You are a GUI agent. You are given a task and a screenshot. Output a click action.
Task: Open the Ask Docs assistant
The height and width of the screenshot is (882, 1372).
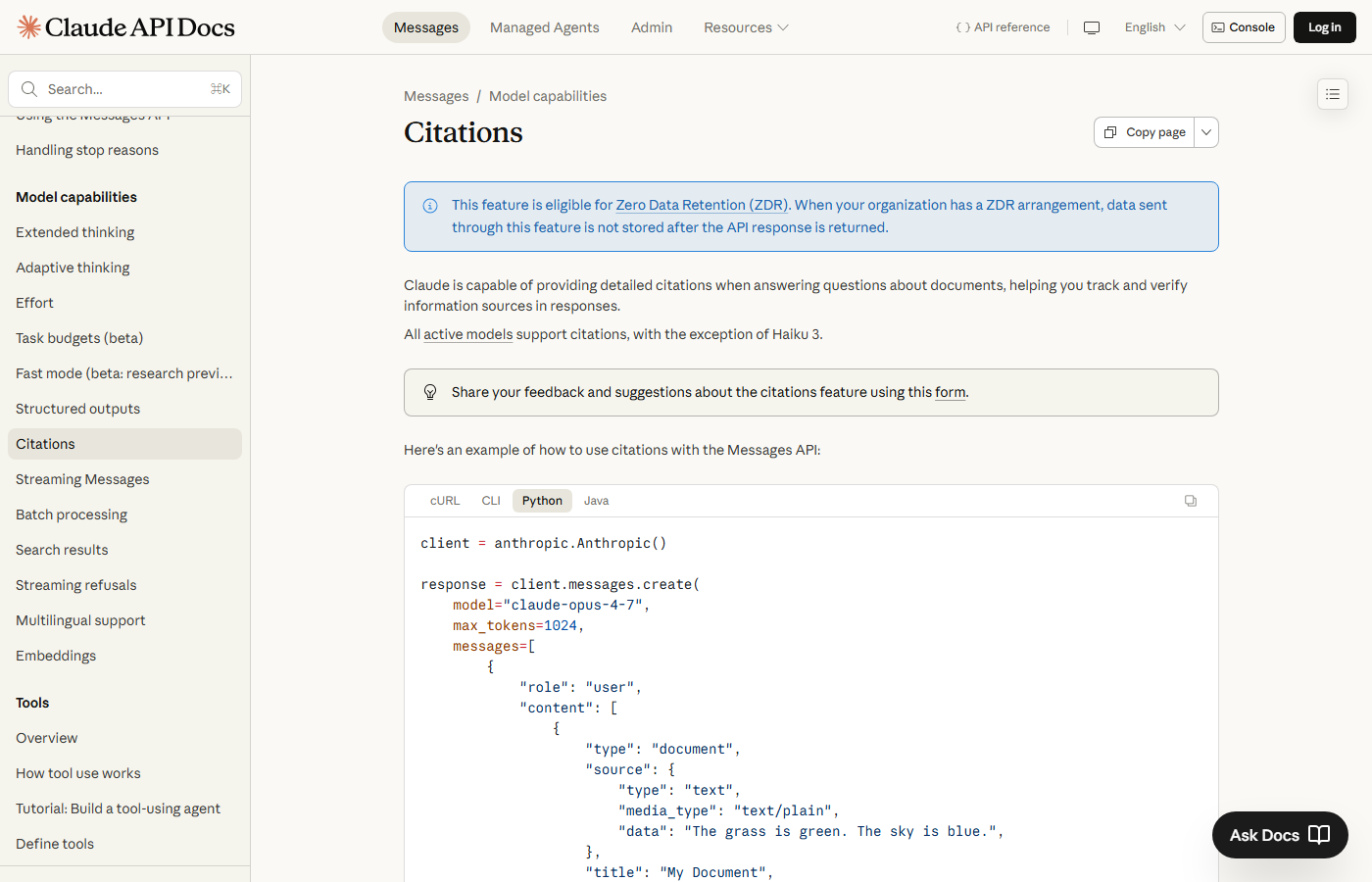1280,835
